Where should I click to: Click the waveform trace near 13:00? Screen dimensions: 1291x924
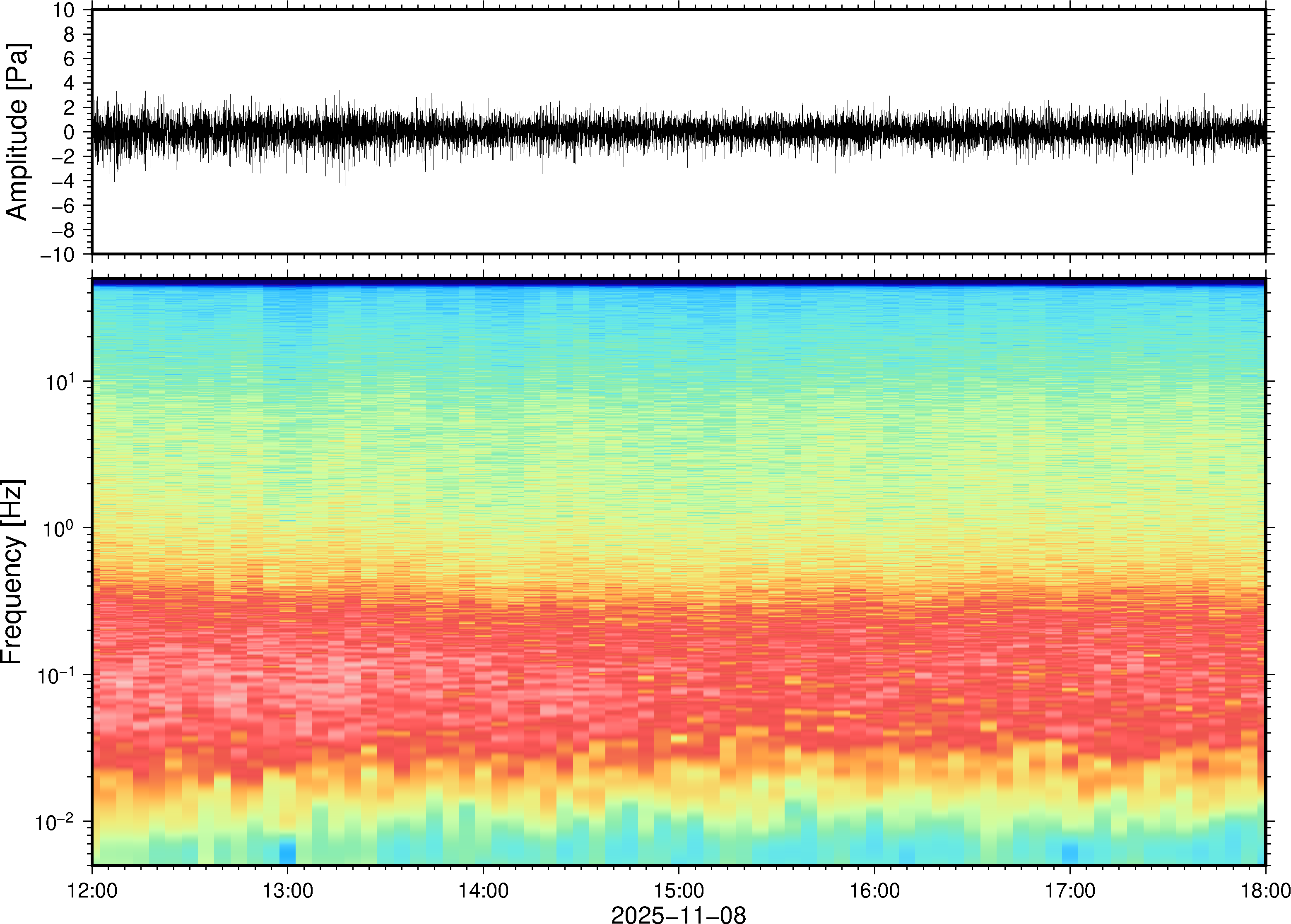pyautogui.click(x=287, y=131)
